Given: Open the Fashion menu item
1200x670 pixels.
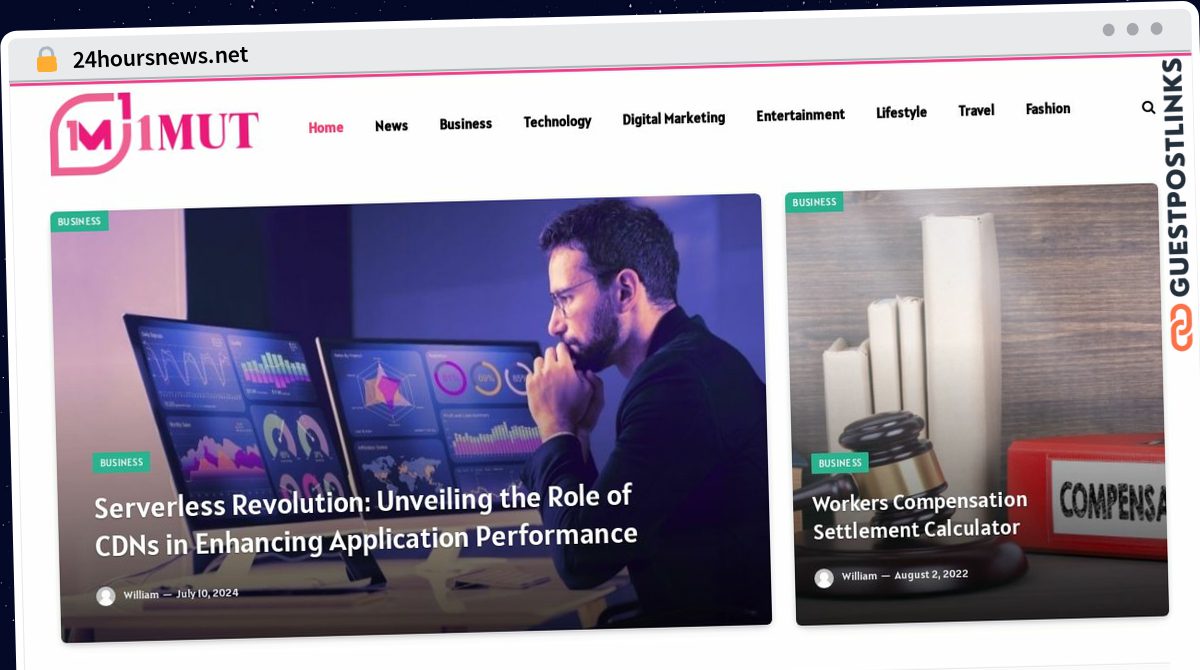Looking at the screenshot, I should [x=1048, y=108].
